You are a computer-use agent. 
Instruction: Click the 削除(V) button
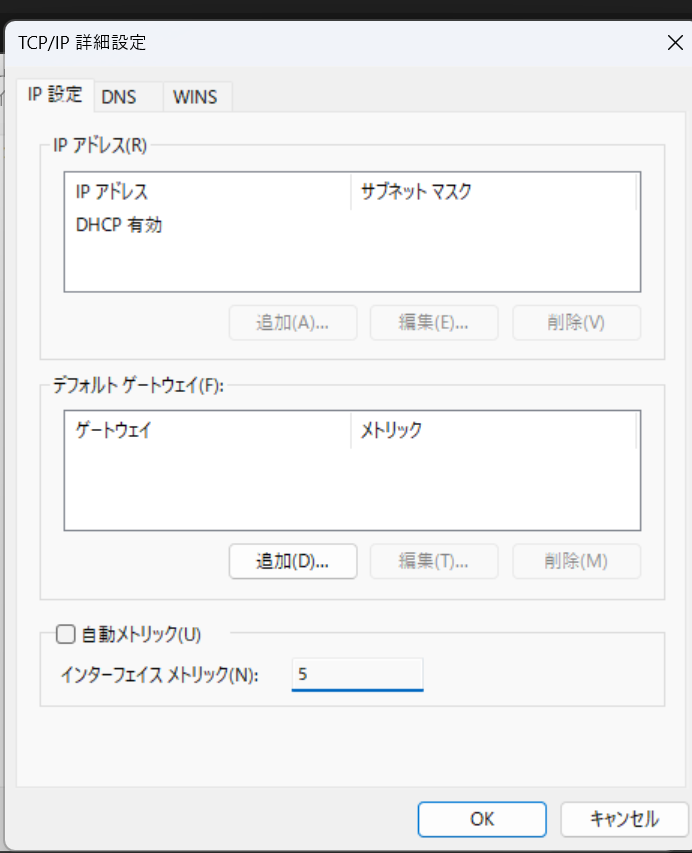[576, 323]
